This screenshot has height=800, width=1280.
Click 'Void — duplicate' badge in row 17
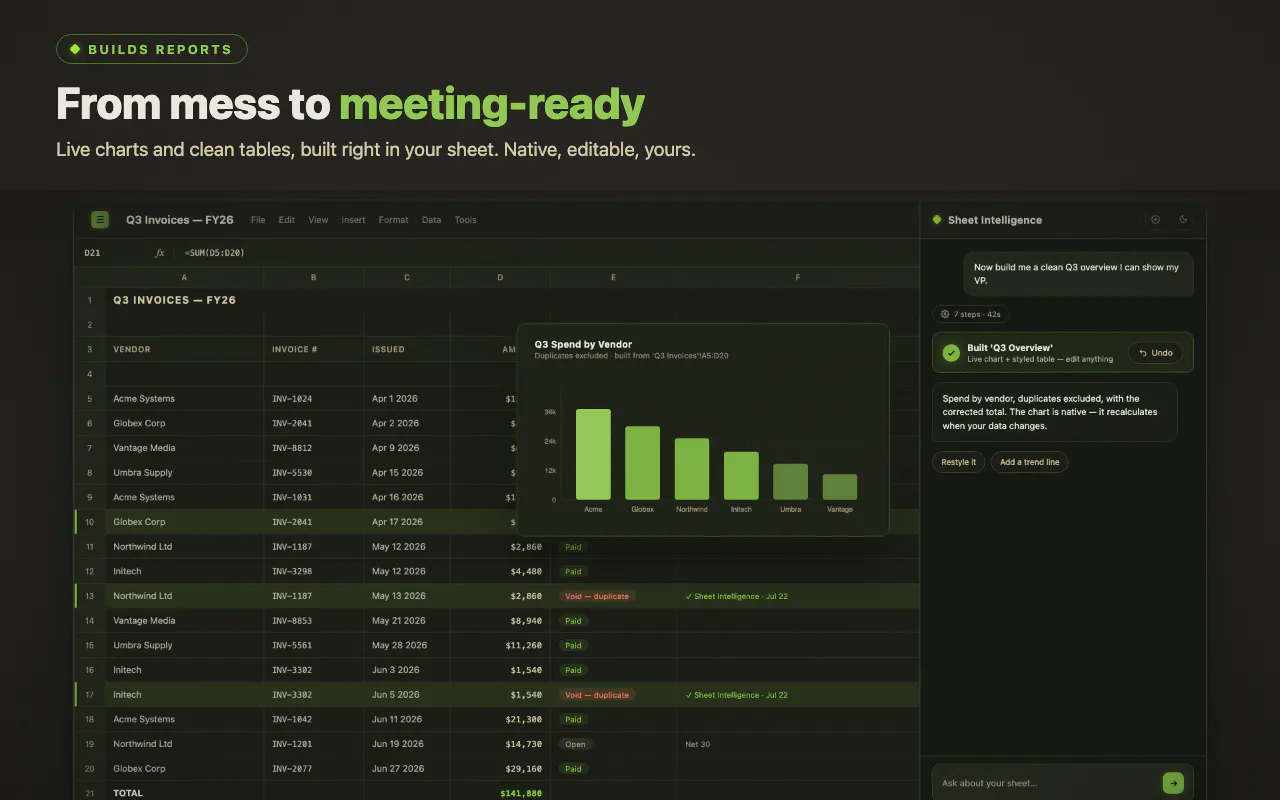point(597,695)
